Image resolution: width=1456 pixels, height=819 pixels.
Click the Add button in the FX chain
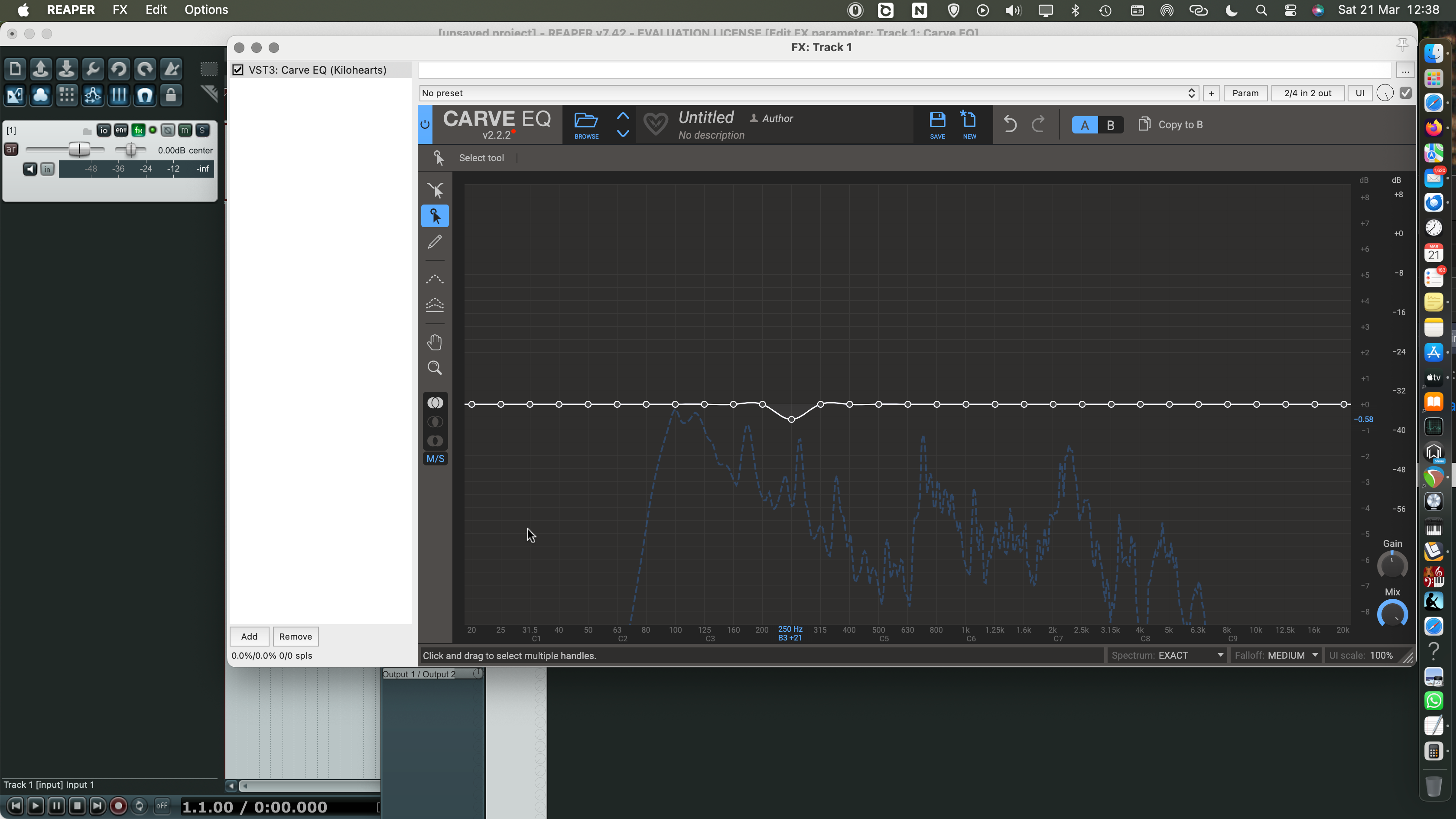click(249, 636)
